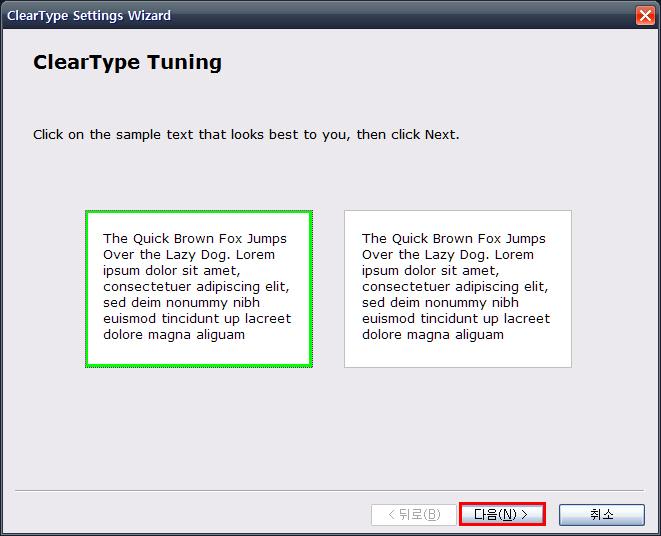This screenshot has width=661, height=536.
Task: Click the 취소 cancel button
Action: click(602, 514)
